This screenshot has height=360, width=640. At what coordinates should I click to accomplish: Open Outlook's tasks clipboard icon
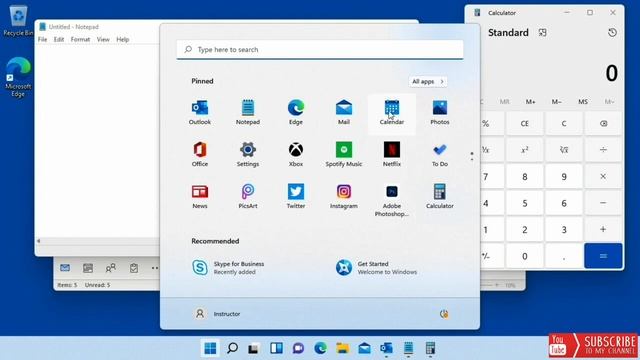(133, 268)
